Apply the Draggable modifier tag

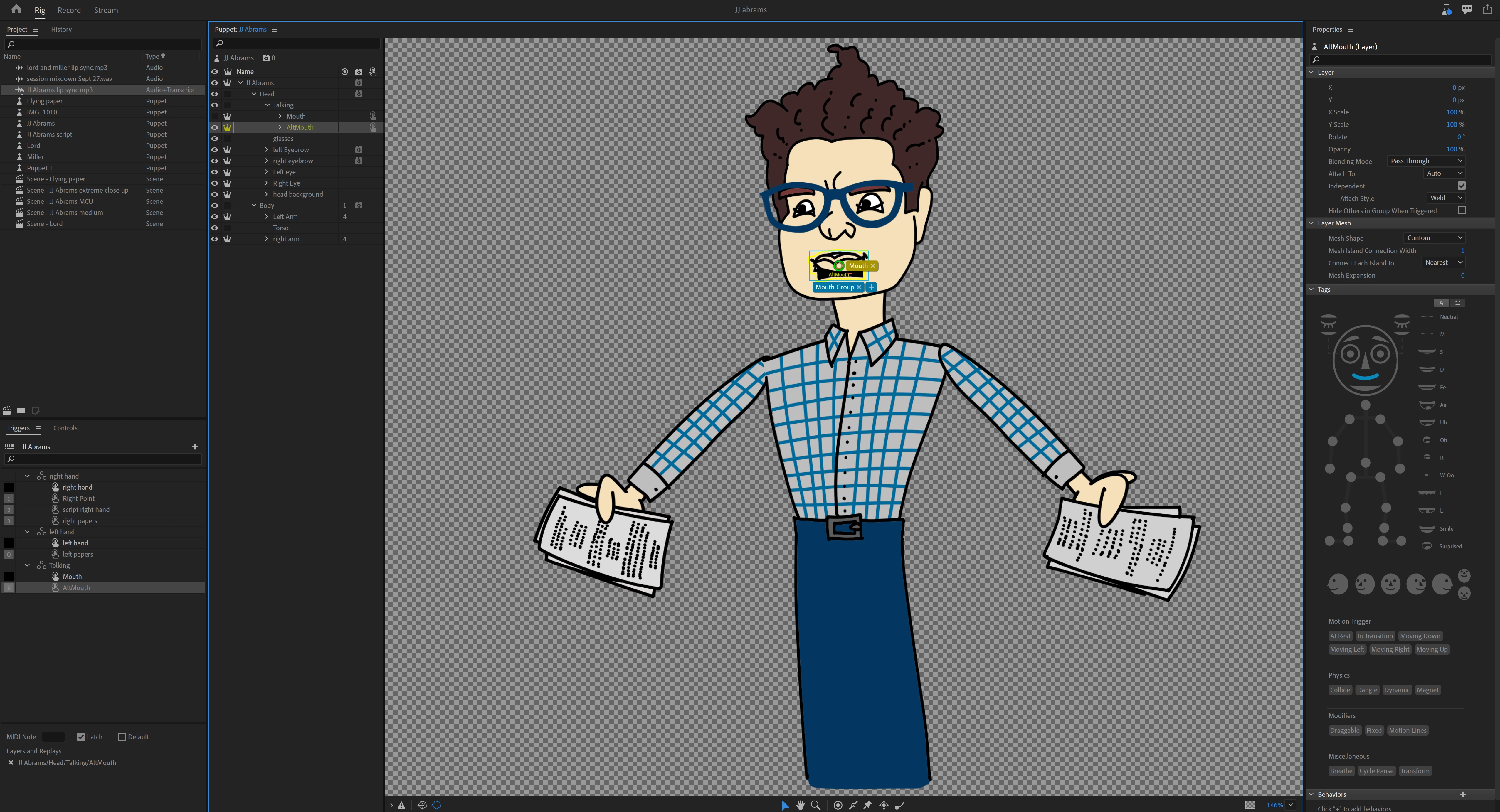tap(1345, 730)
